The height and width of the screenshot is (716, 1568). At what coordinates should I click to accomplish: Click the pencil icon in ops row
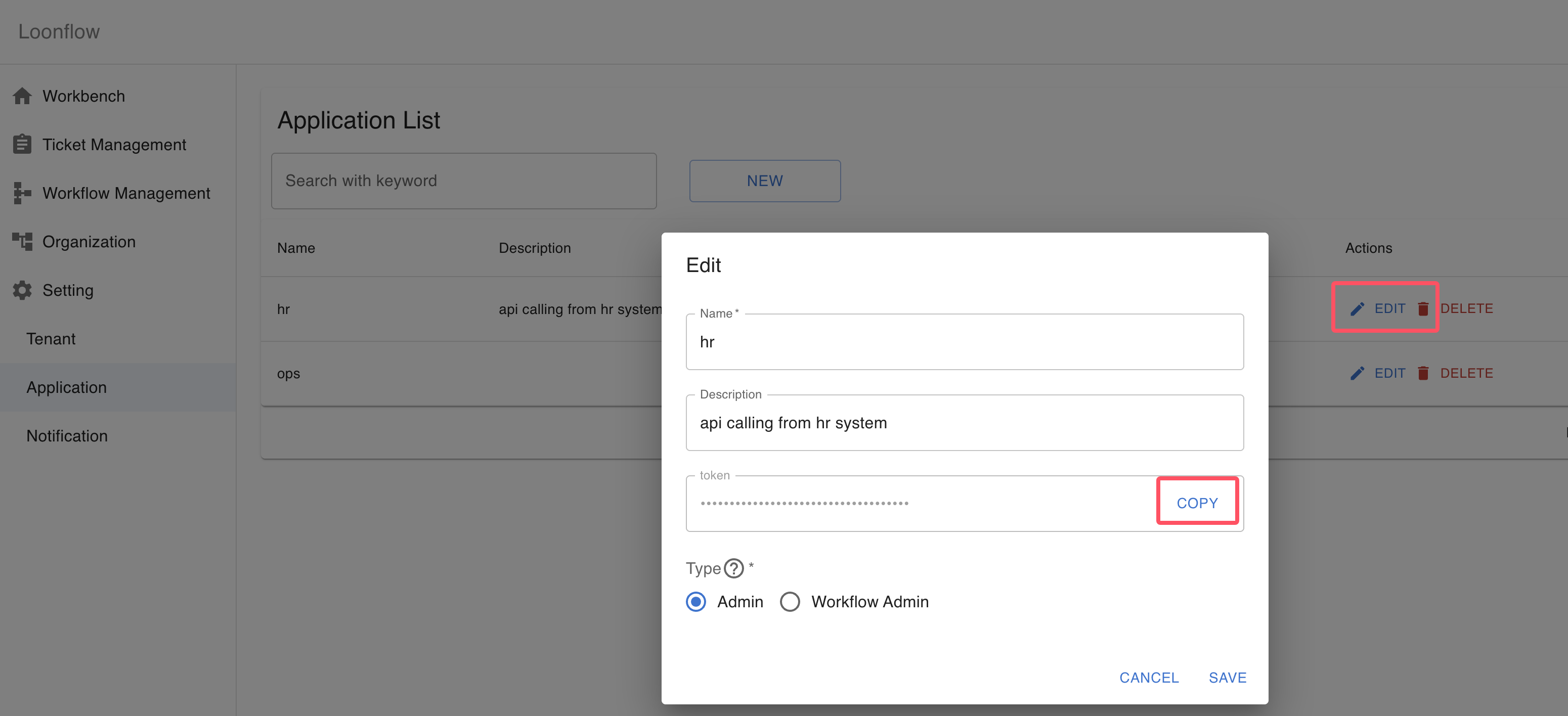1357,374
